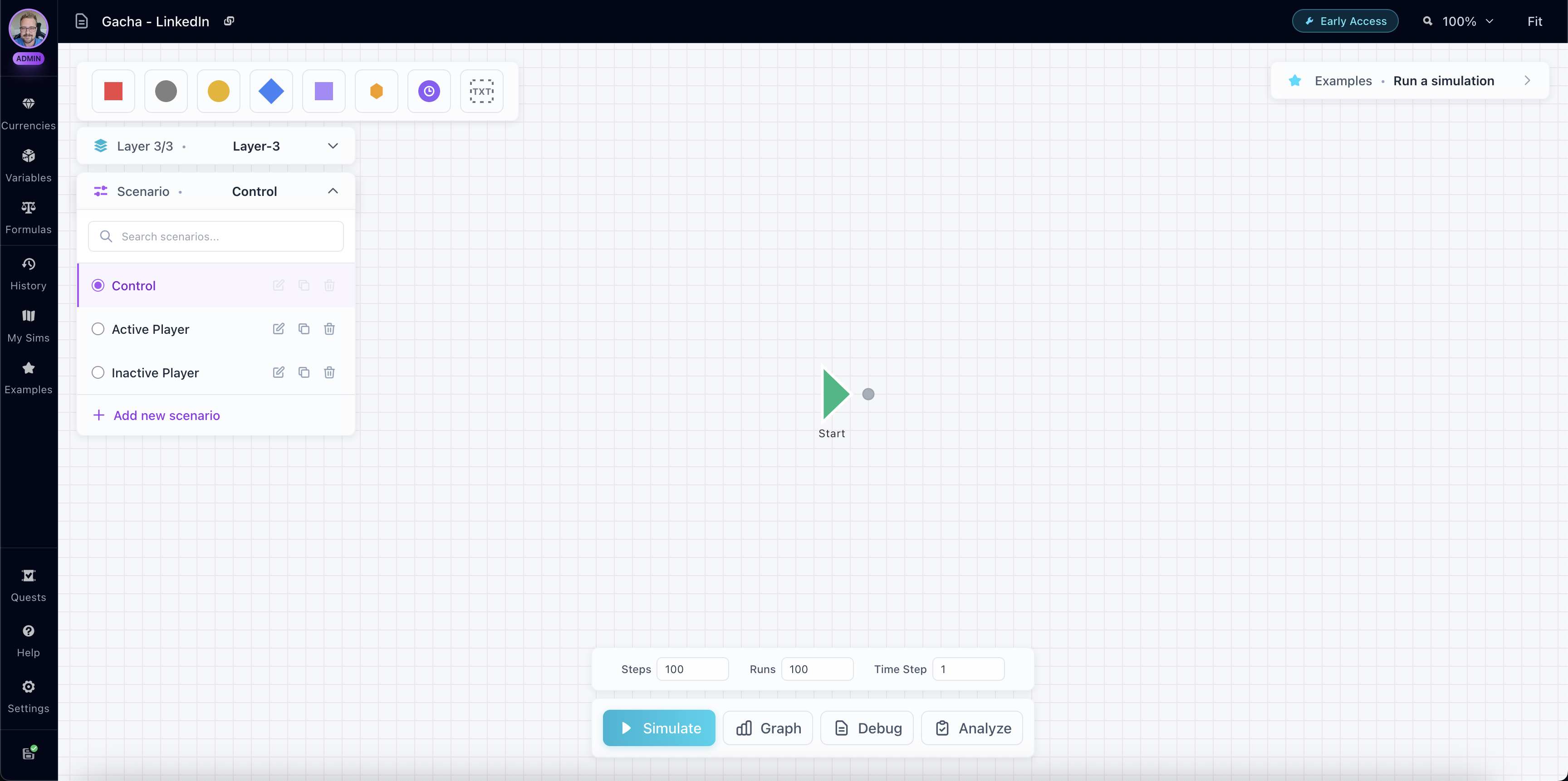The width and height of the screenshot is (1568, 781).
Task: Collapse the Scenario Control panel
Action: point(333,191)
